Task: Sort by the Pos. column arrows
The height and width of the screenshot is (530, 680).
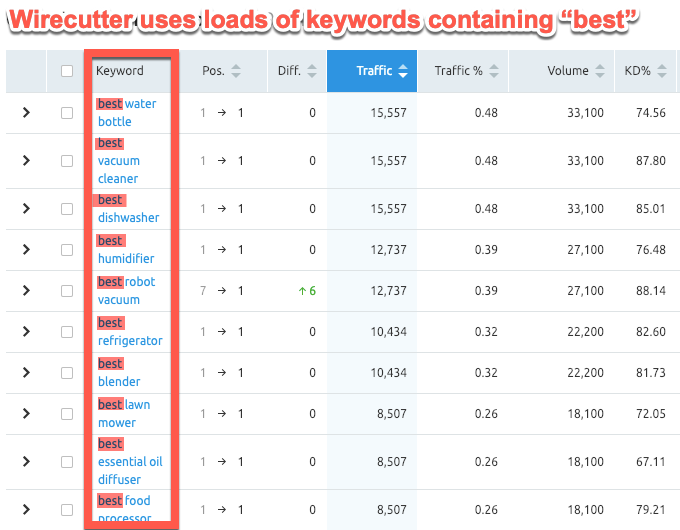Action: [236, 71]
